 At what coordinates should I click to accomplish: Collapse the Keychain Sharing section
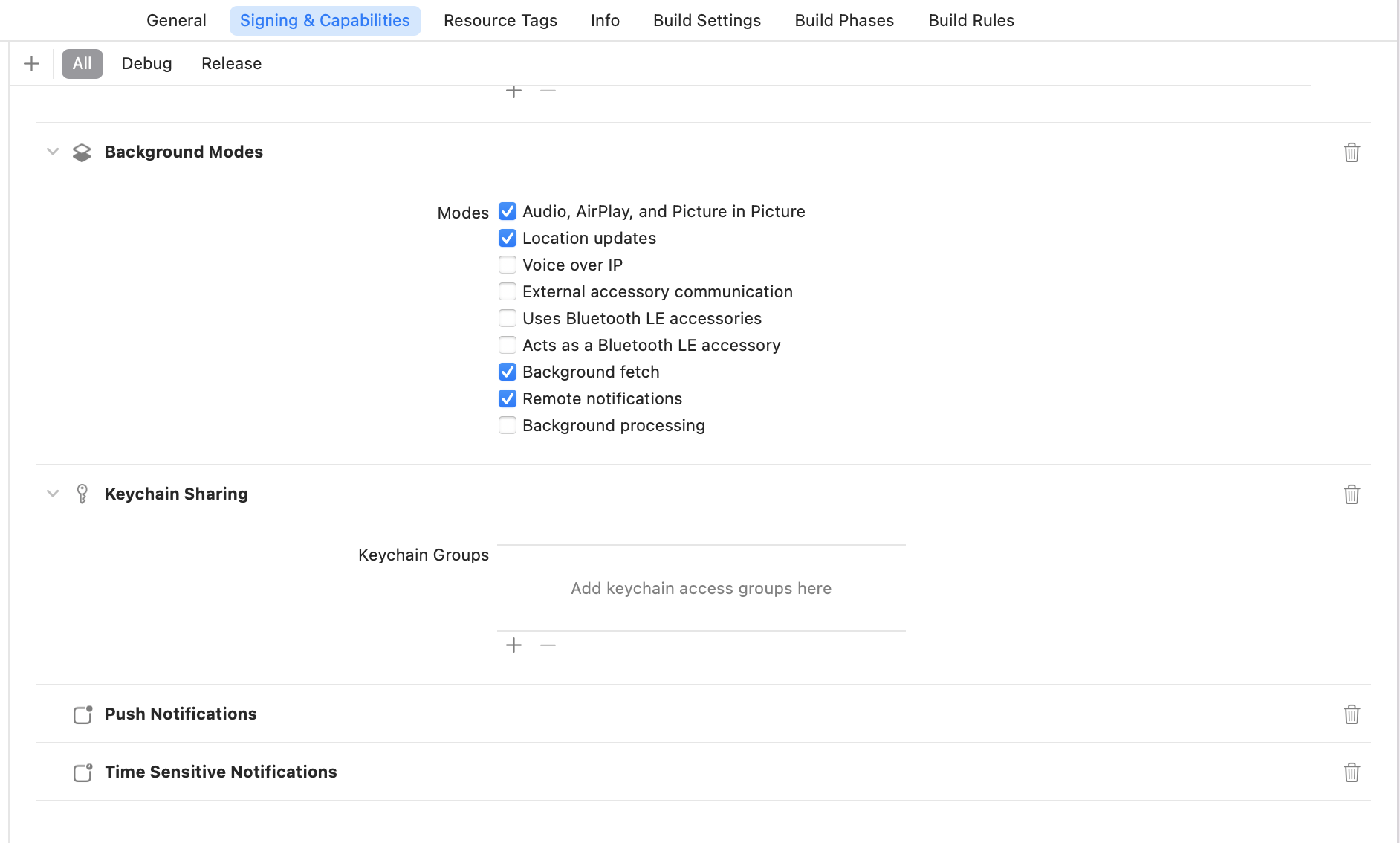[52, 494]
